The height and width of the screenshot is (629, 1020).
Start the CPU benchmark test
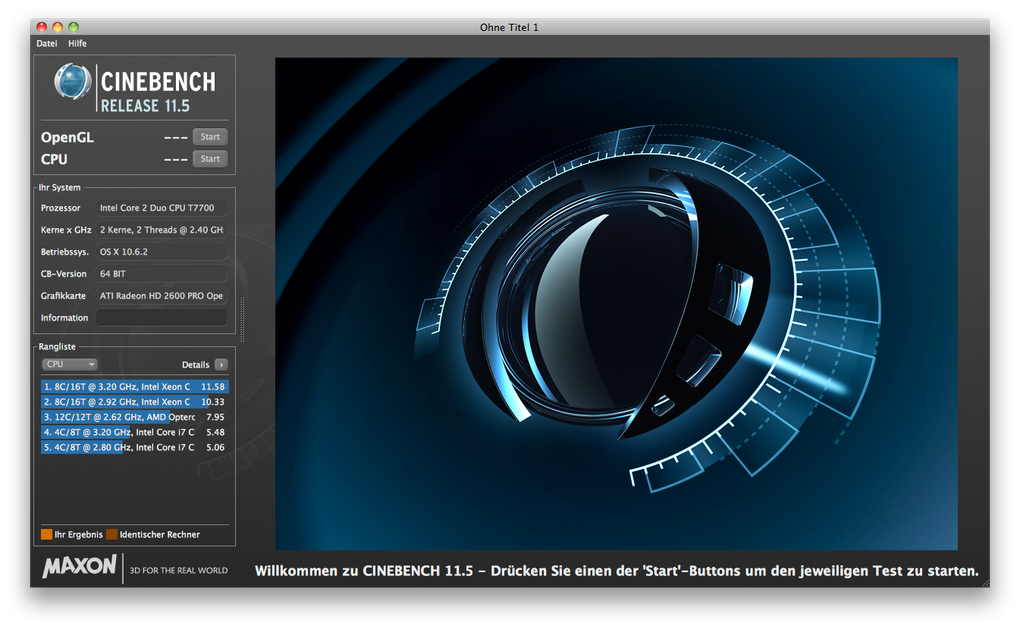tap(210, 159)
